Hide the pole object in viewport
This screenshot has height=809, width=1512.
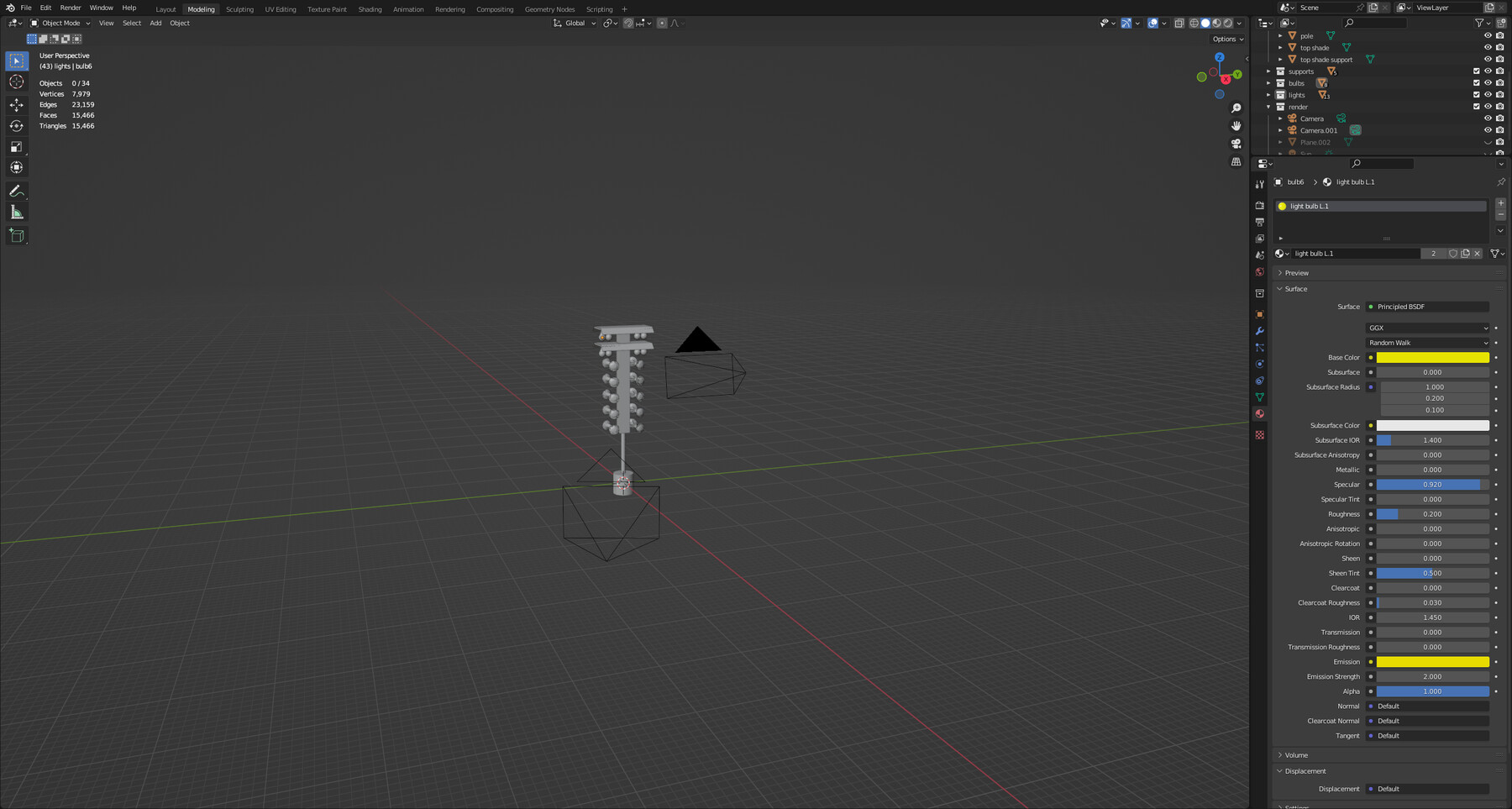pyautogui.click(x=1488, y=35)
